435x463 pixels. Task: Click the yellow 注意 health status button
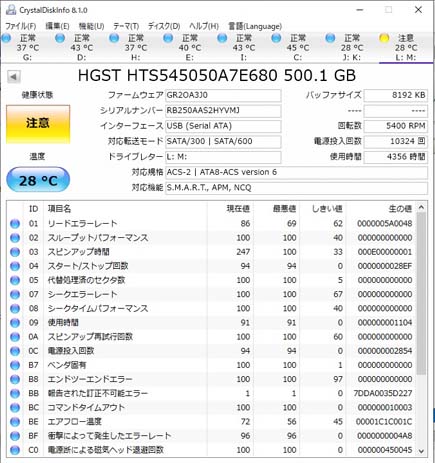point(38,124)
